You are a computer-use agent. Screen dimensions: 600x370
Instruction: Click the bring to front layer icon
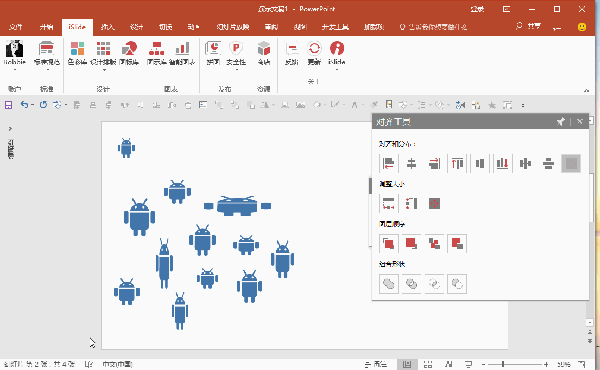(x=388, y=243)
